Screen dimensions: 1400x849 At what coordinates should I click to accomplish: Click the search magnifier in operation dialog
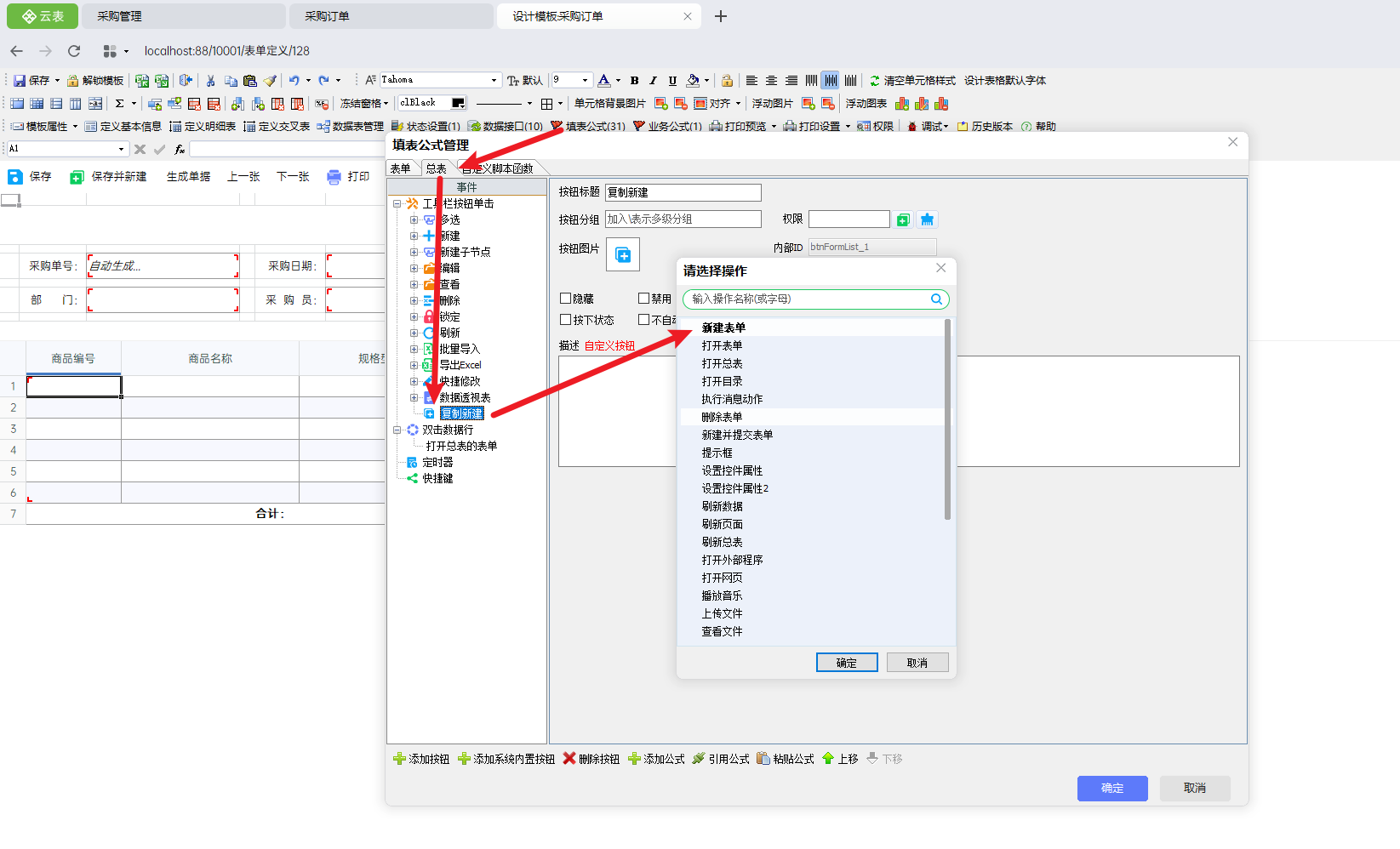pos(936,299)
